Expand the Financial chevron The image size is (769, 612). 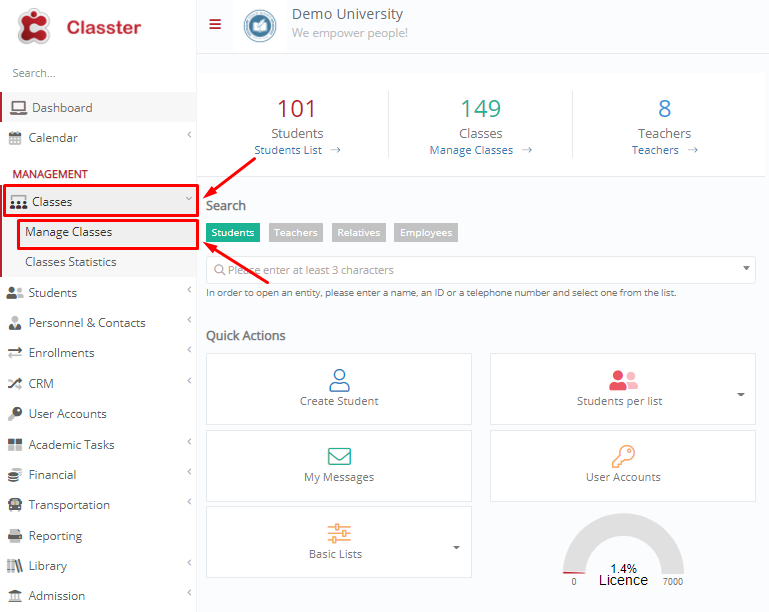coord(189,471)
